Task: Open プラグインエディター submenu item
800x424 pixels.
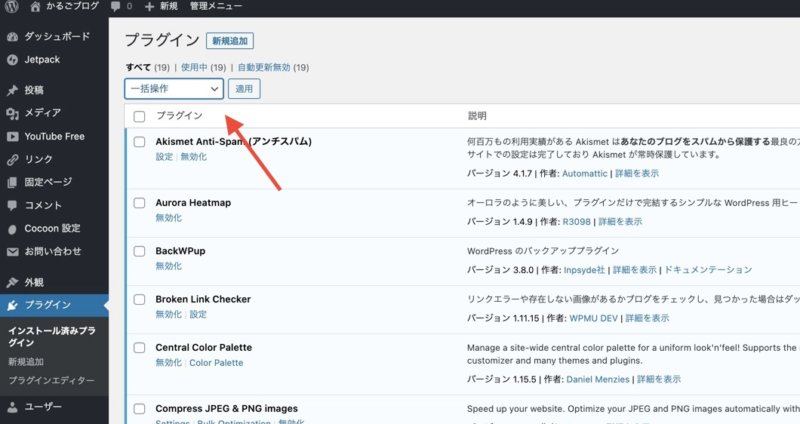Action: [51, 381]
